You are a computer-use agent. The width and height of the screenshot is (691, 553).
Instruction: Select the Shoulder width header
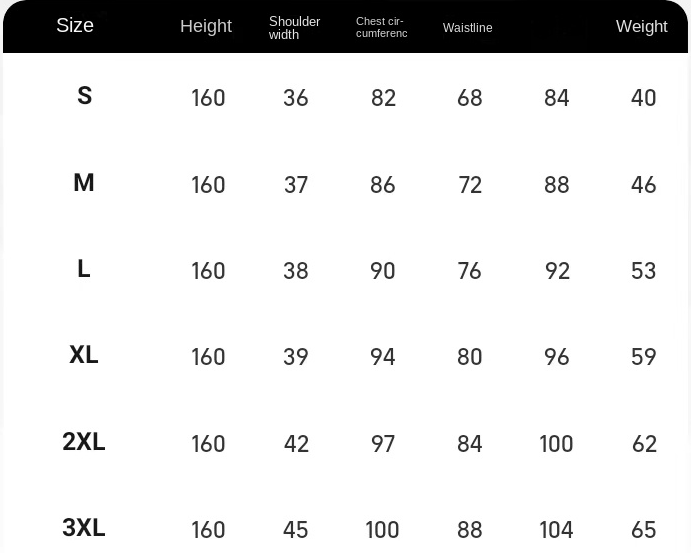(294, 28)
